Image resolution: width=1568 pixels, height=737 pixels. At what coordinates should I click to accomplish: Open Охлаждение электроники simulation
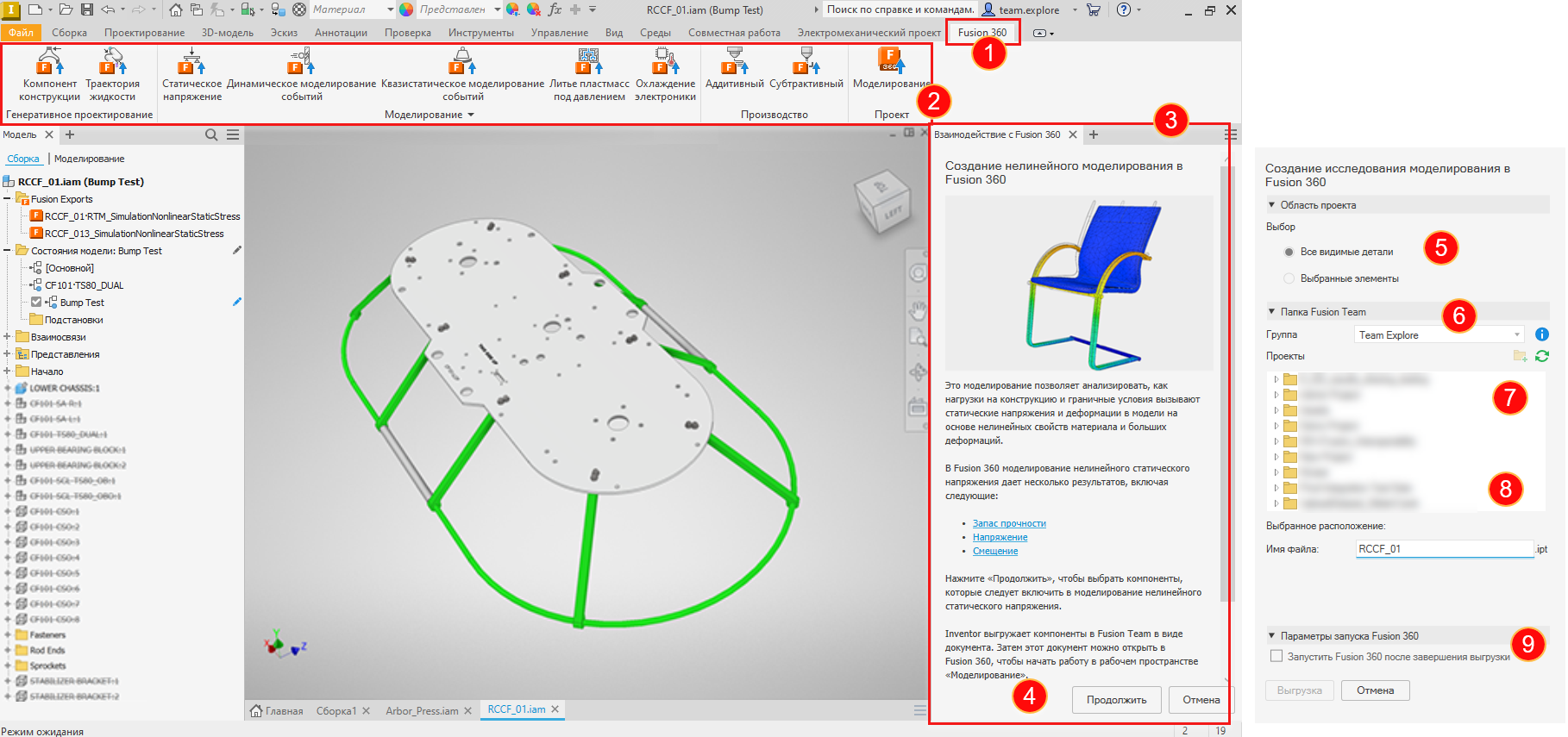(x=665, y=75)
